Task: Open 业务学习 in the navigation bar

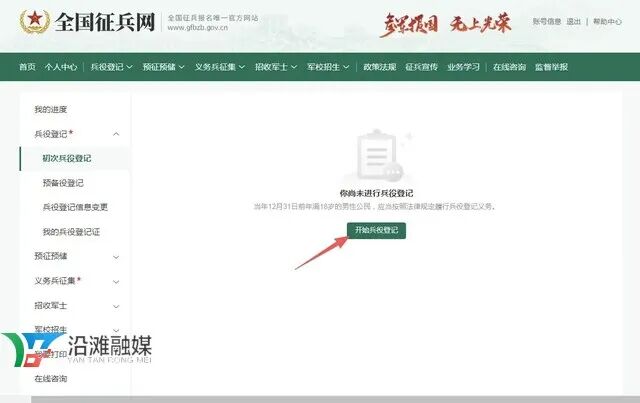Action: click(463, 67)
